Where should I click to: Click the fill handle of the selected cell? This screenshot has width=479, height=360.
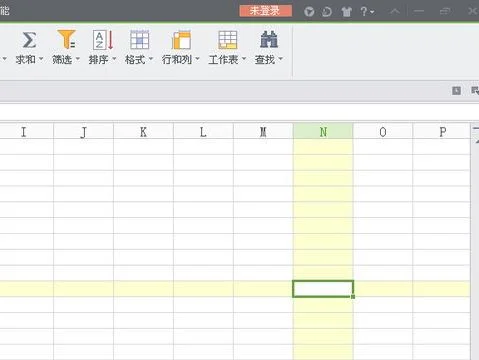[x=353, y=297]
